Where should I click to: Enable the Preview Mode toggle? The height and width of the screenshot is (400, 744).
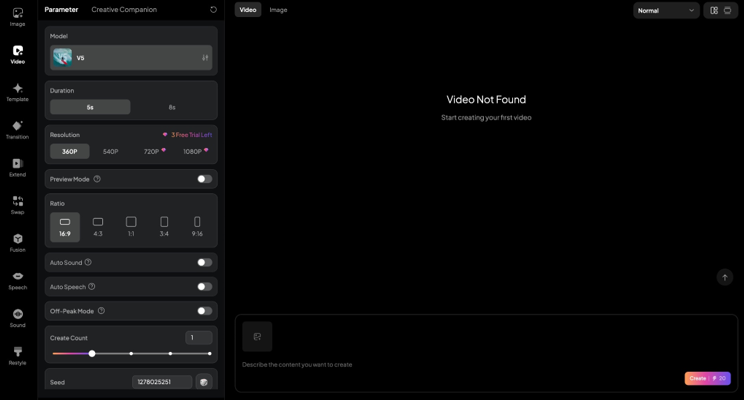(204, 179)
